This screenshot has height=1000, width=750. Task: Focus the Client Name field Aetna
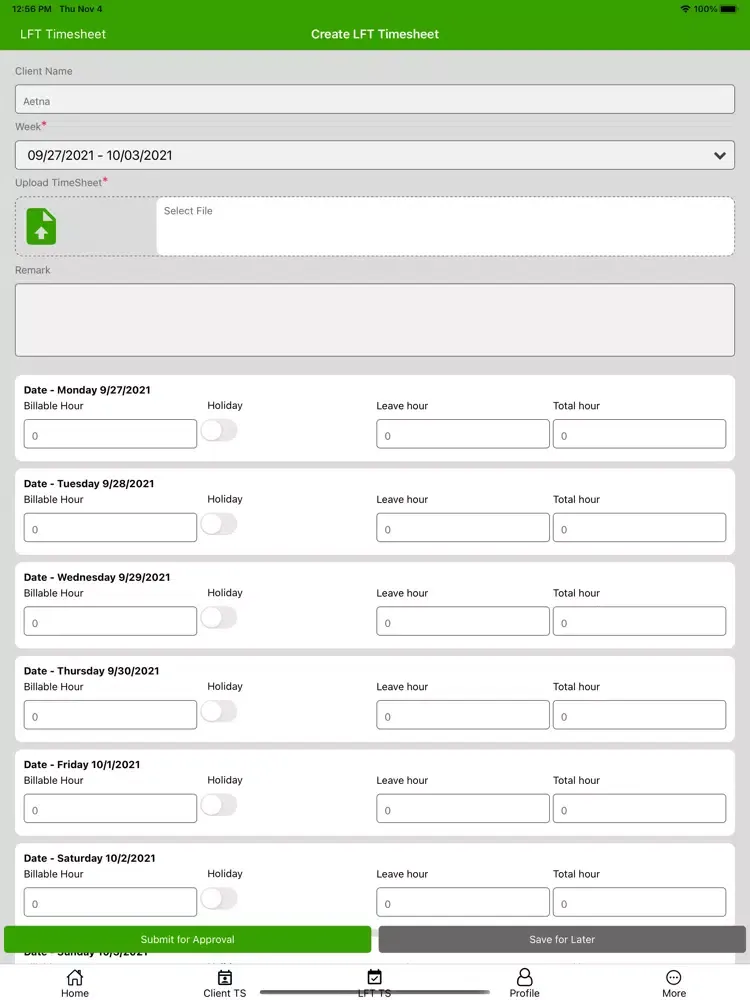coord(375,99)
